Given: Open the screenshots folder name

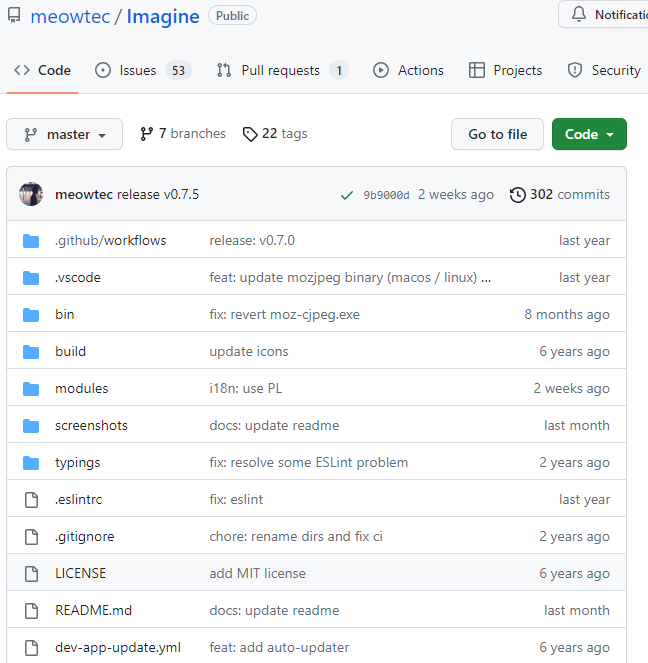Looking at the screenshot, I should [x=91, y=426].
